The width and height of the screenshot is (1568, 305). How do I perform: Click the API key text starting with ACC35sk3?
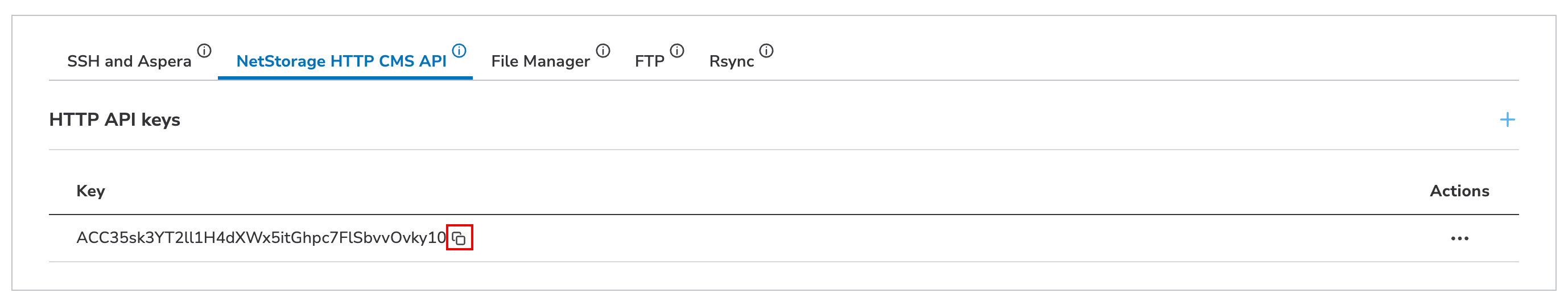261,238
